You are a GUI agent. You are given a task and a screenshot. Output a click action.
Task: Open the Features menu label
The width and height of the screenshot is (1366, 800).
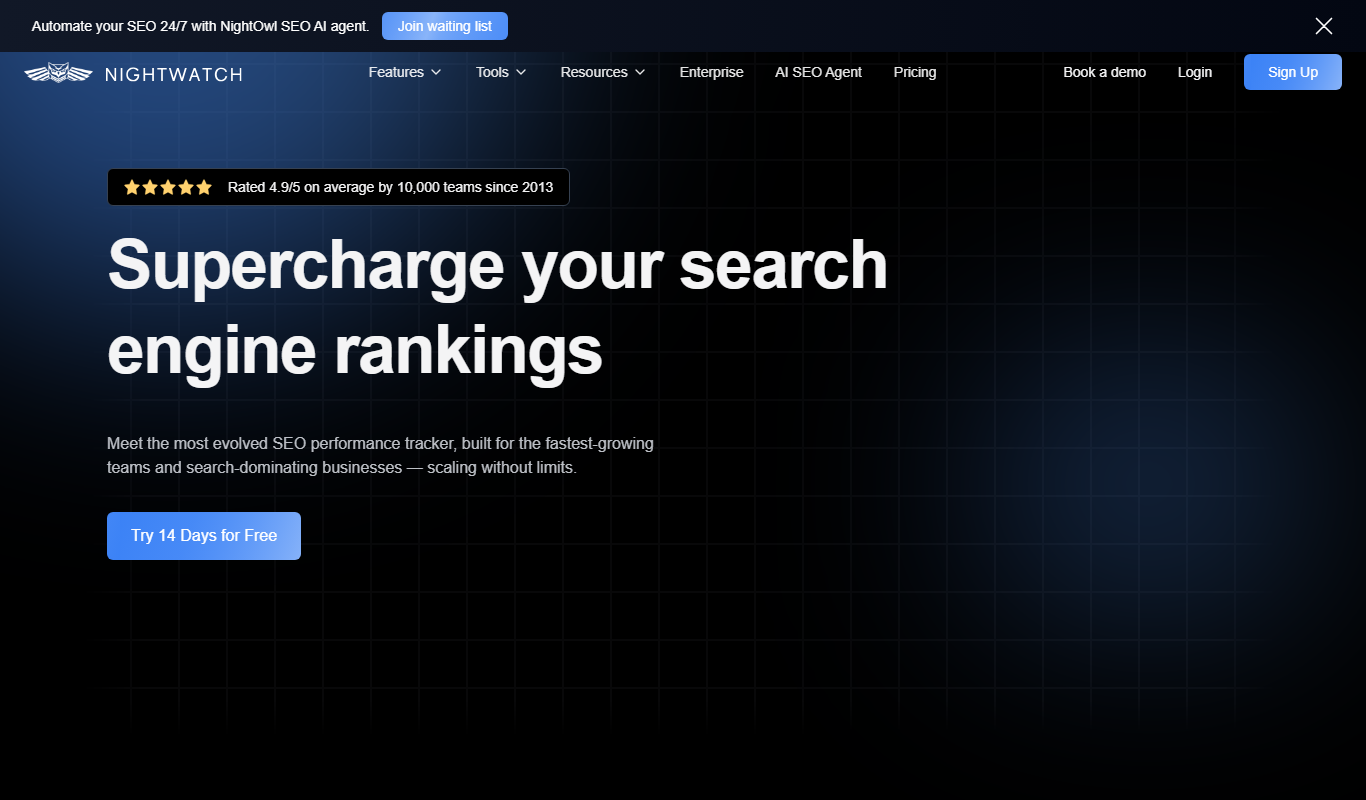click(396, 72)
